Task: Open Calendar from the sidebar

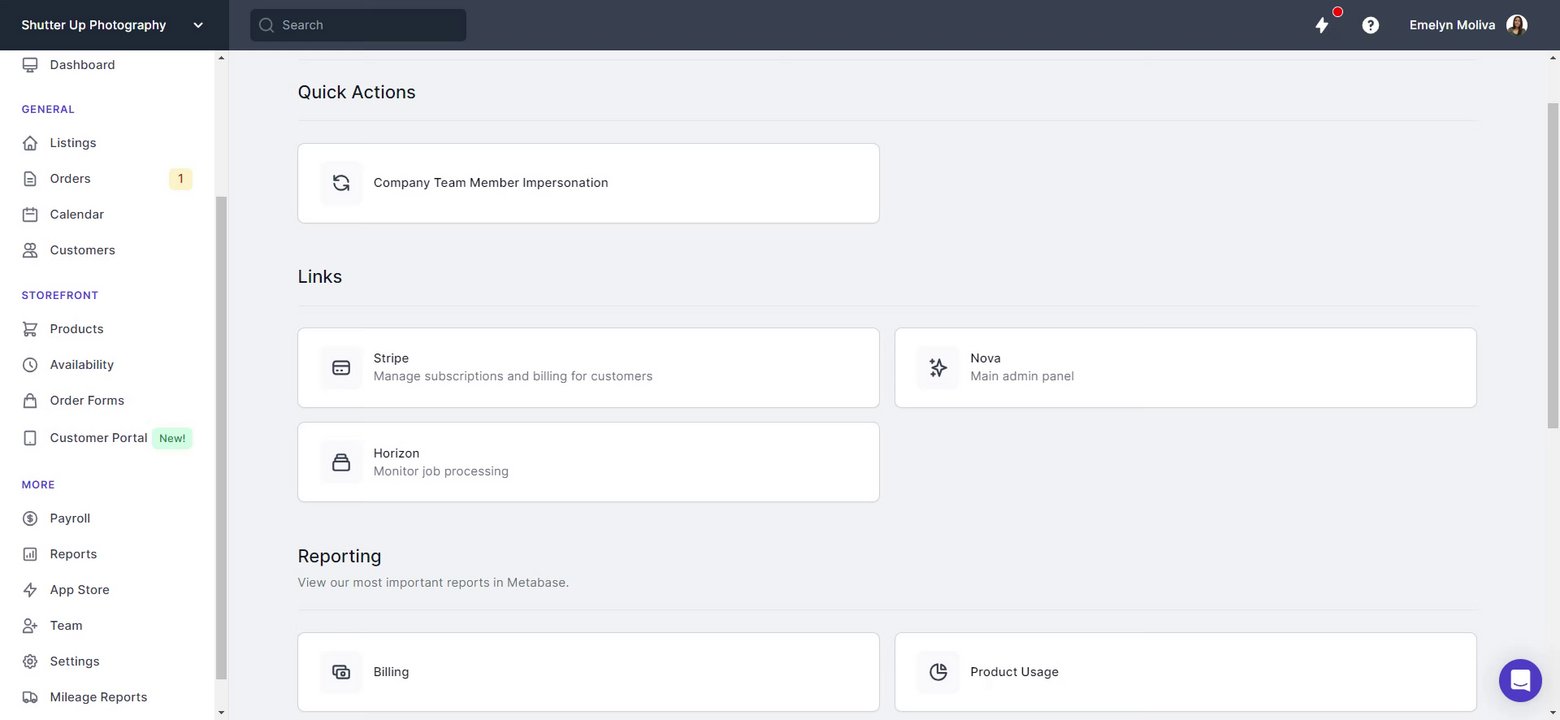Action: (76, 215)
